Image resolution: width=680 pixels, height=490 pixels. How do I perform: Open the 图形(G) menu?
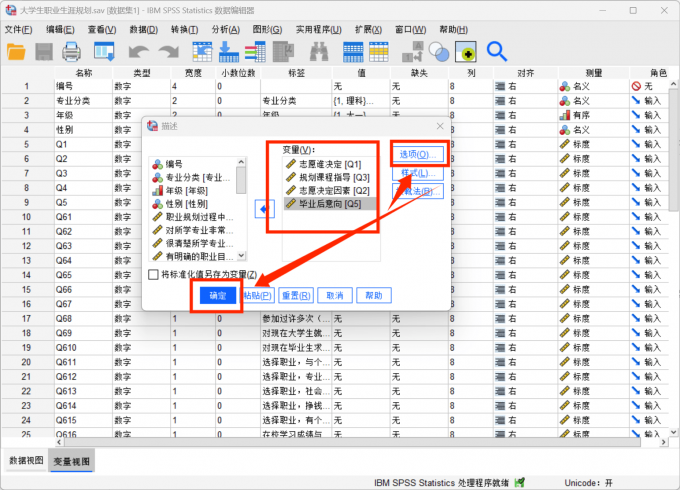pyautogui.click(x=267, y=29)
